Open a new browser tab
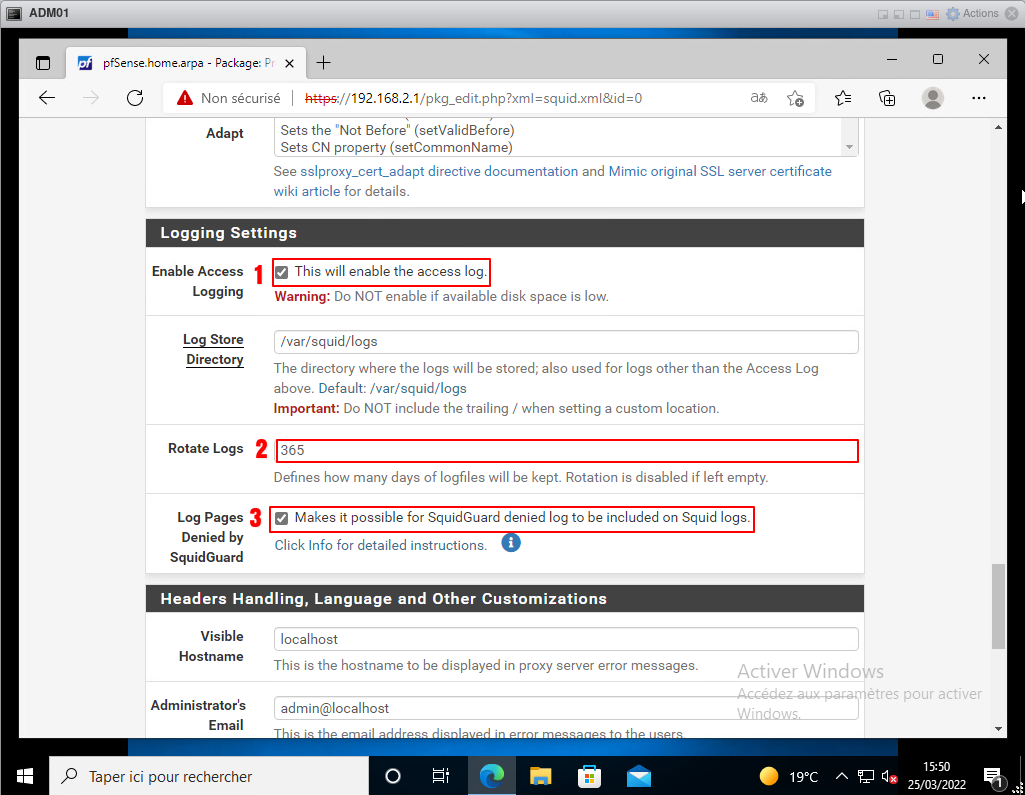 323,63
